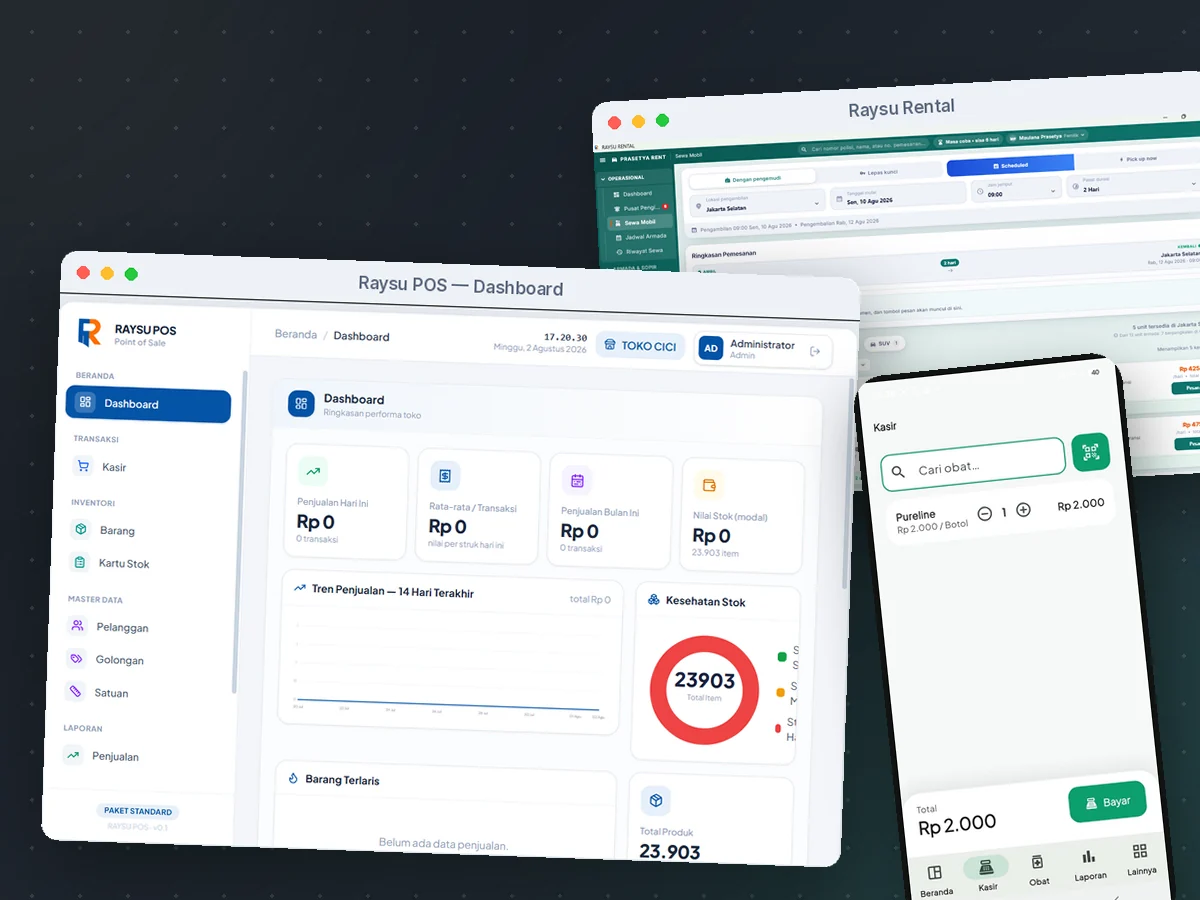Open Beranda tab in phone bottom bar
The width and height of the screenshot is (1200, 900).
[936, 880]
